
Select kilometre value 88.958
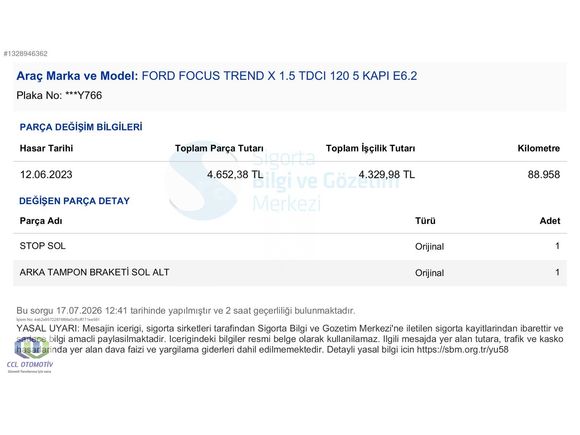(544, 175)
